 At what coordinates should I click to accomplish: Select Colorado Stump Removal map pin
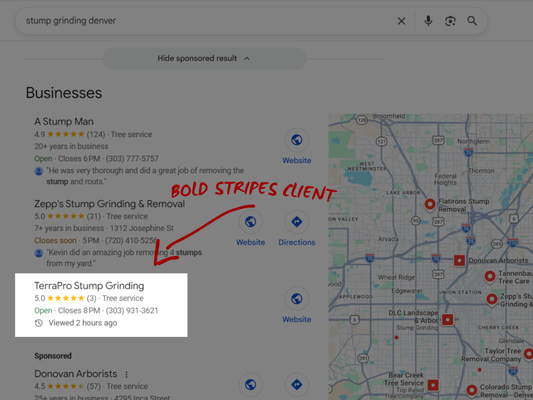[x=471, y=390]
